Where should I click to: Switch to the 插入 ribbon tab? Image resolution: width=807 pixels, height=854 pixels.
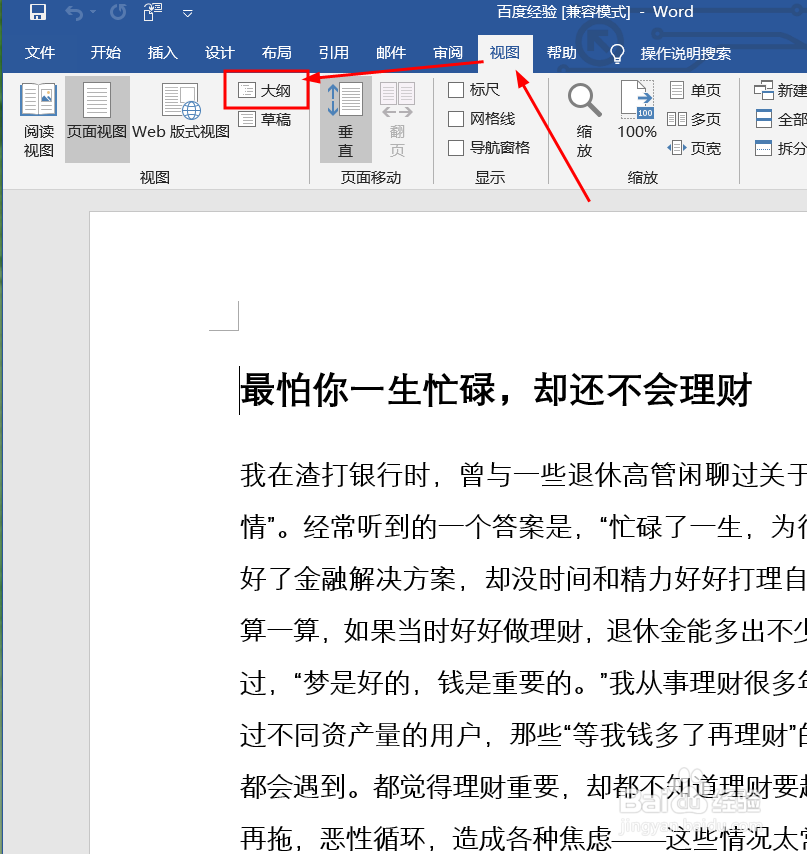point(162,53)
